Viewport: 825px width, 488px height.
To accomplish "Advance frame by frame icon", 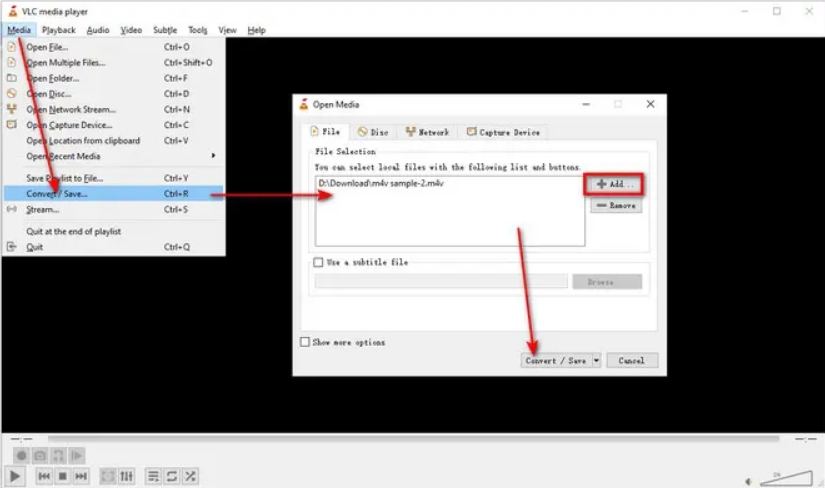I will point(77,455).
